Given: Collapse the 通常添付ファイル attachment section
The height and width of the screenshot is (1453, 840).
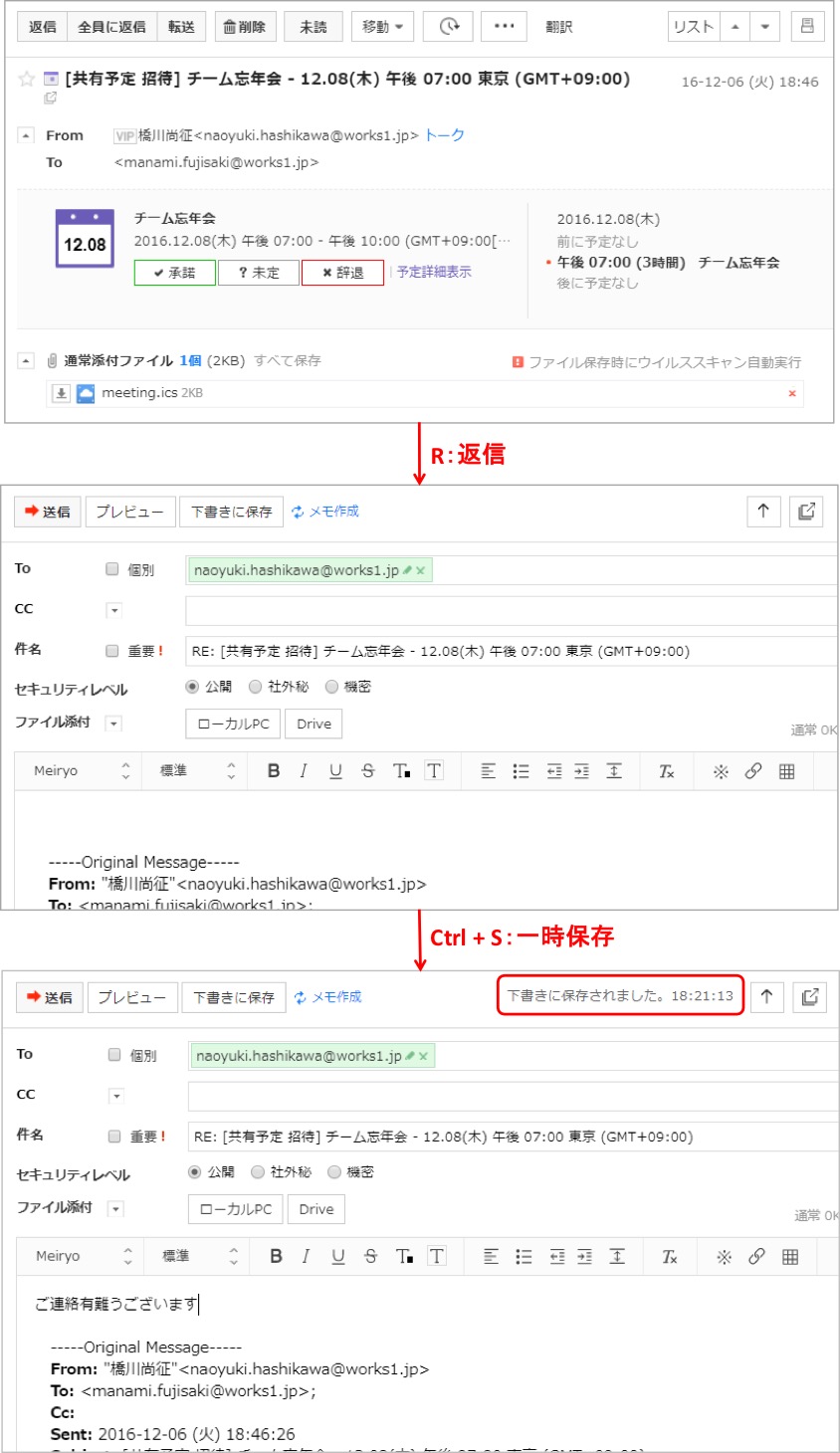Looking at the screenshot, I should [x=27, y=361].
